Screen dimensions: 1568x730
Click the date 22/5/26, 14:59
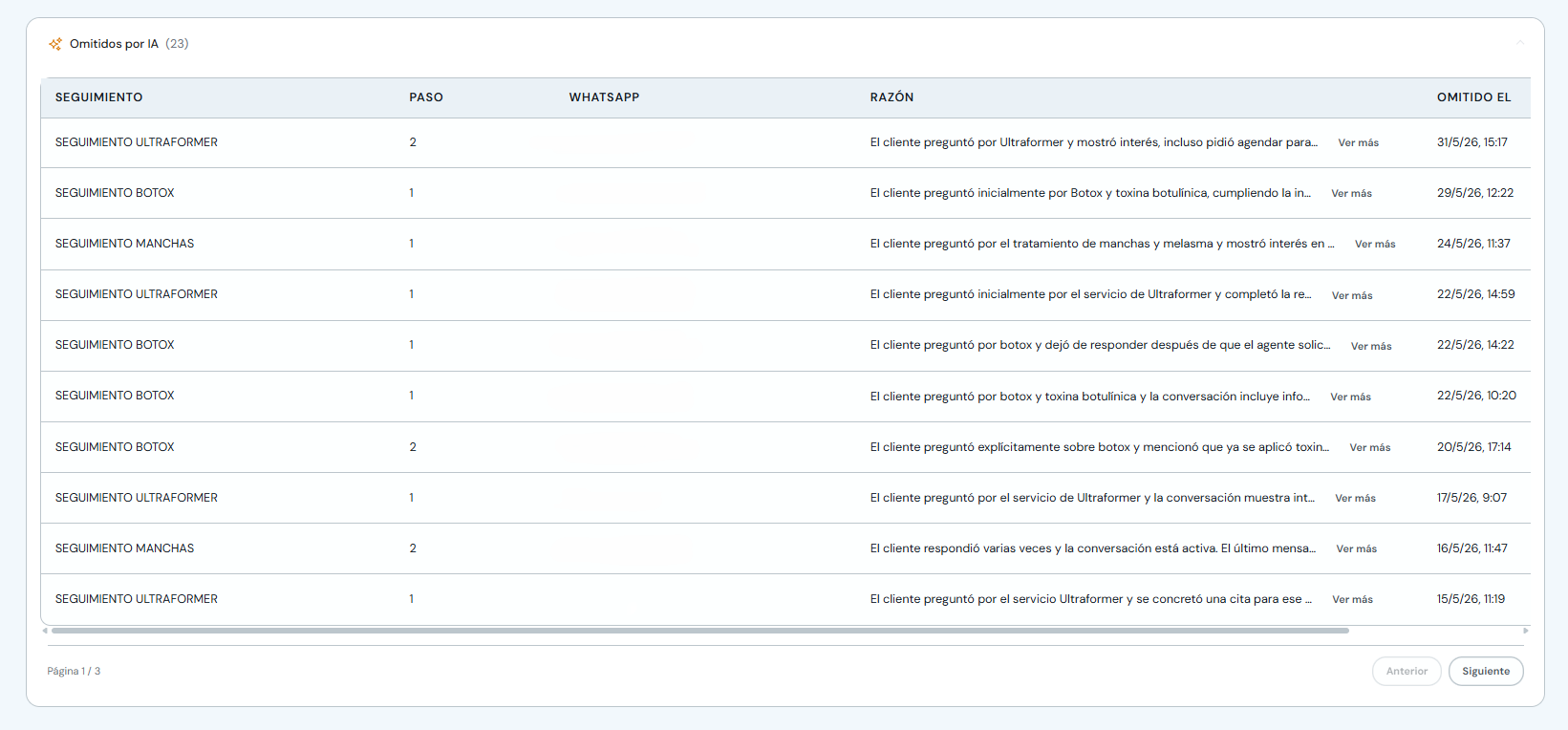[x=1476, y=294]
